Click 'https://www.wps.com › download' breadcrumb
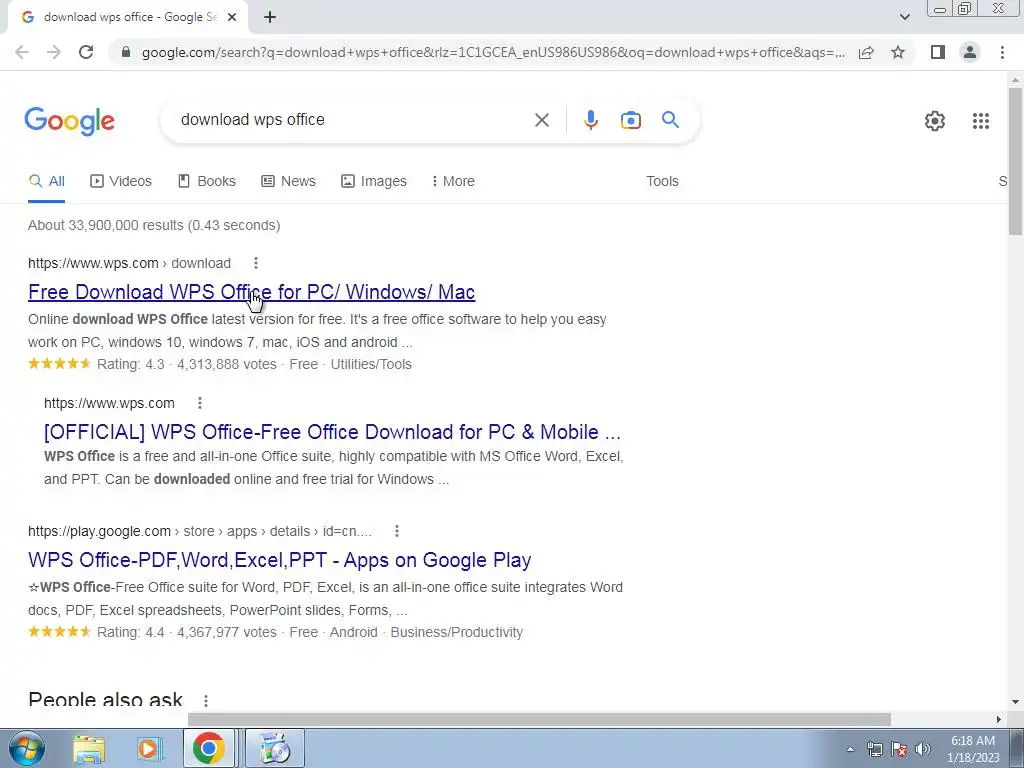 pyautogui.click(x=129, y=263)
